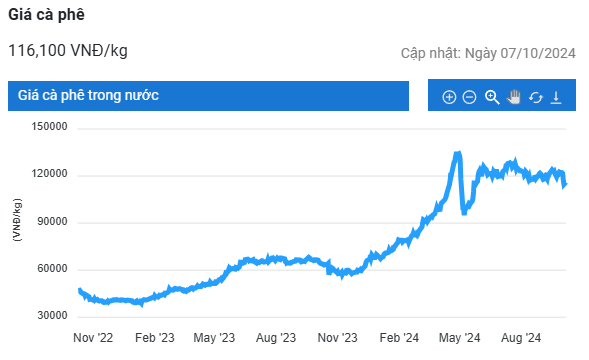Click the Nov '23 axis label
The height and width of the screenshot is (360, 589).
pyautogui.click(x=337, y=338)
